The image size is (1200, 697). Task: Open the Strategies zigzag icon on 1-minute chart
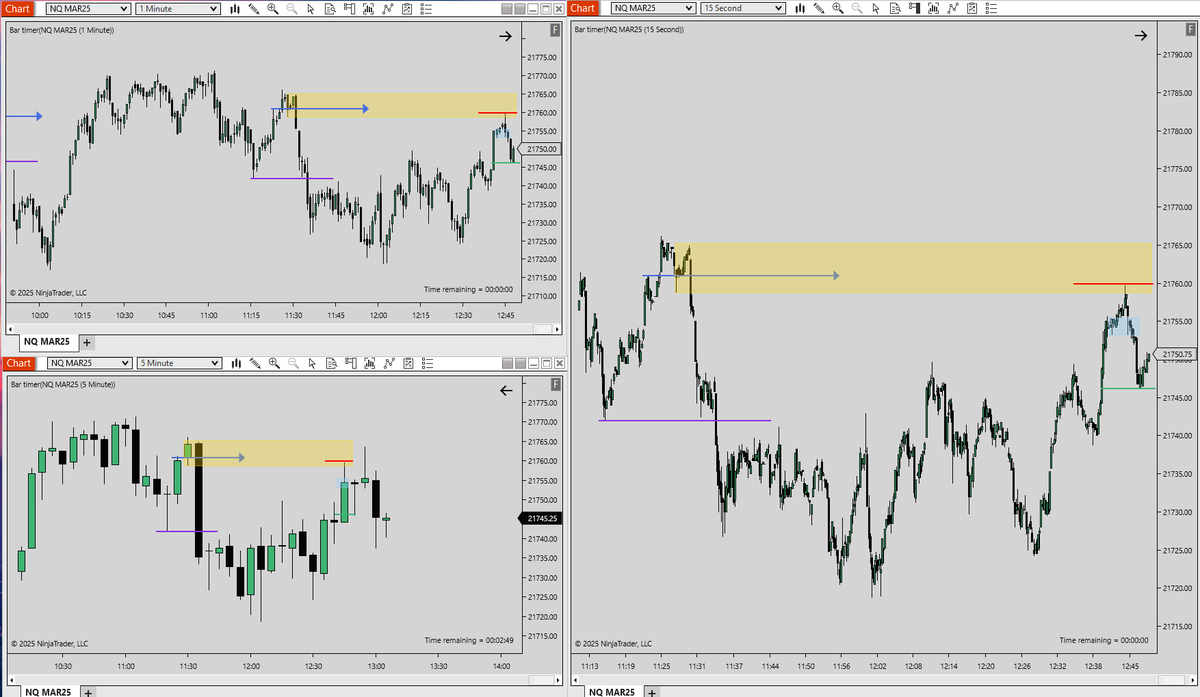pyautogui.click(x=388, y=8)
